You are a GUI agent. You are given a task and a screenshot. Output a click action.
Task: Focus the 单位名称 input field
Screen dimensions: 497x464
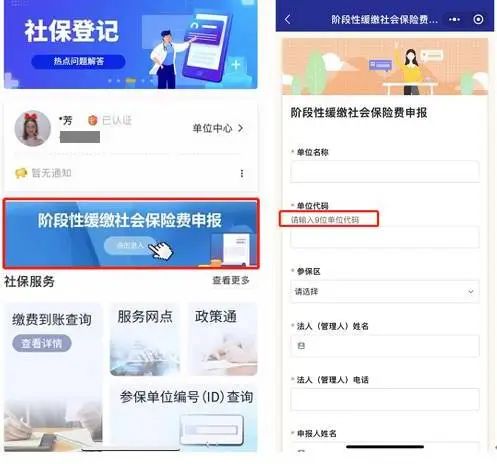(385, 172)
